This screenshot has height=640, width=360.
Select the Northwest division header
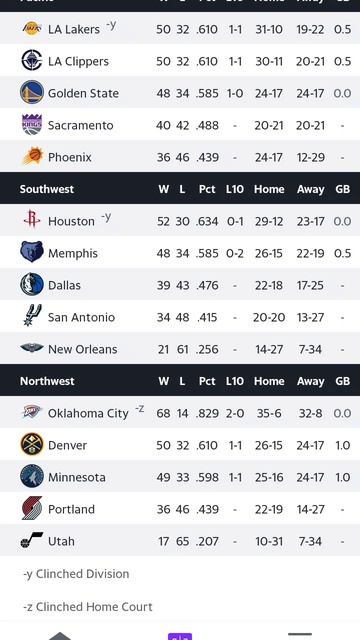(47, 381)
